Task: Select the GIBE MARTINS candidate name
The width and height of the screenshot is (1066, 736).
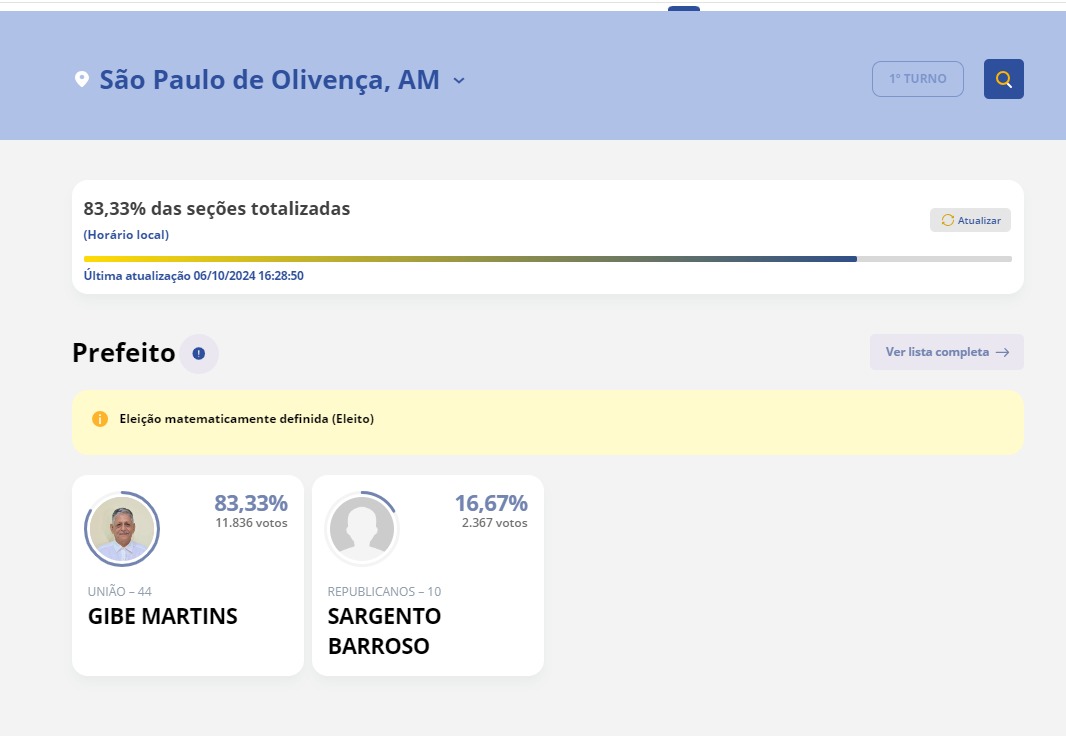Action: (x=162, y=616)
